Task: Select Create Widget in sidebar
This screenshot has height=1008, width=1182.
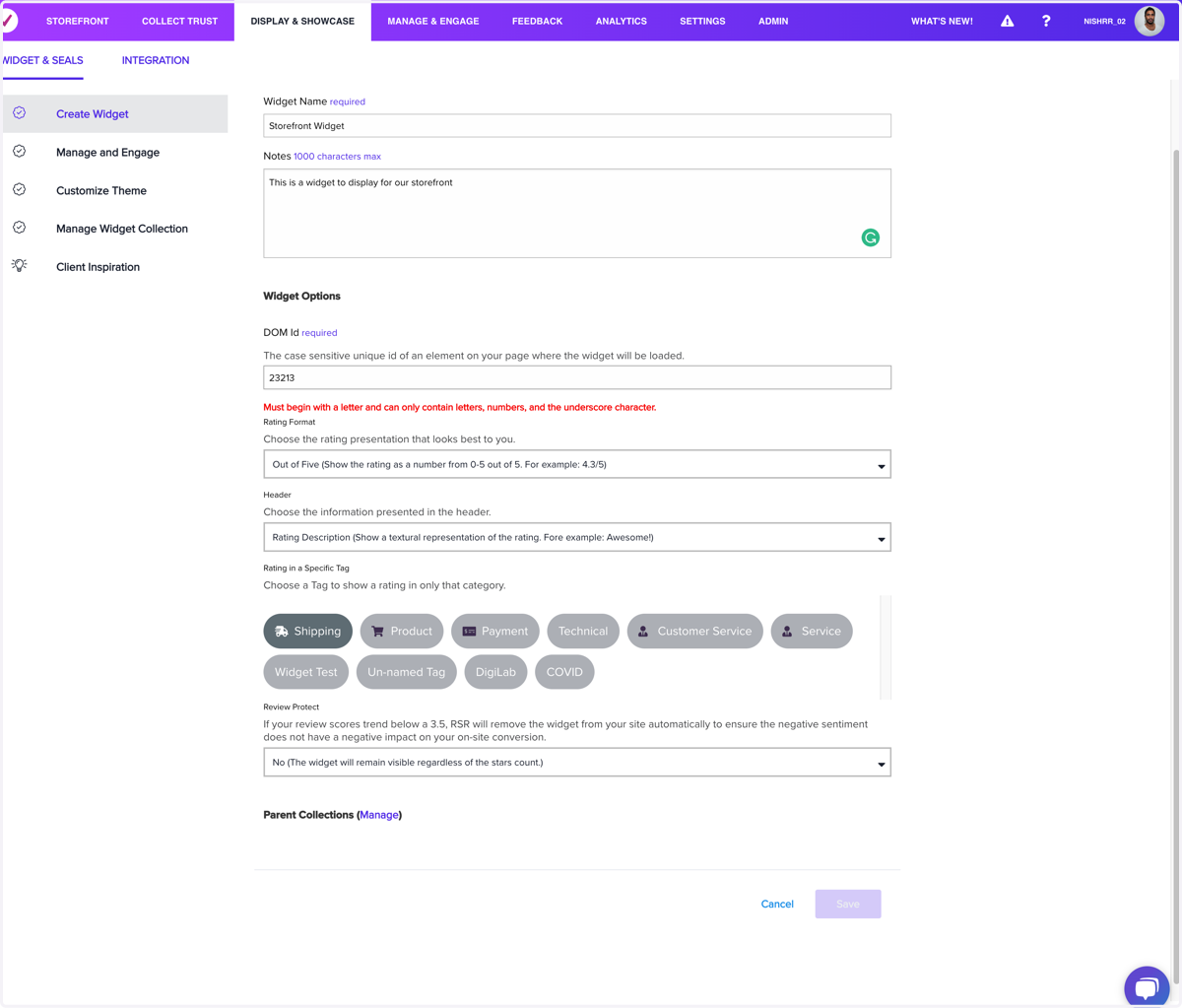Action: tap(115, 113)
